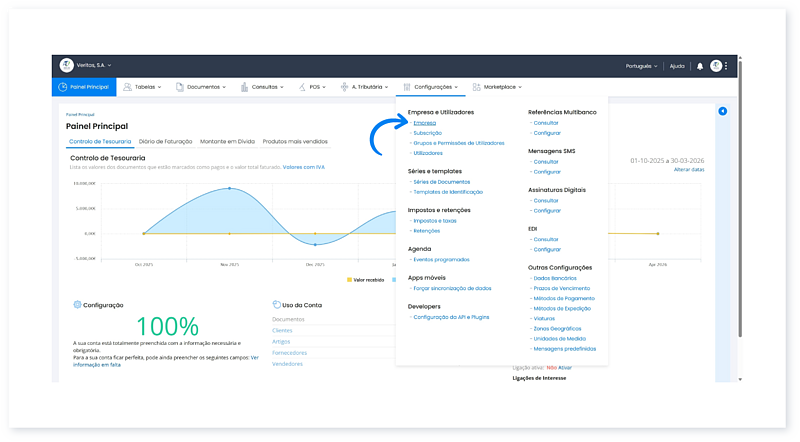The width and height of the screenshot is (800, 442).
Task: Click the vertical three-dots menu icon
Action: [x=727, y=66]
